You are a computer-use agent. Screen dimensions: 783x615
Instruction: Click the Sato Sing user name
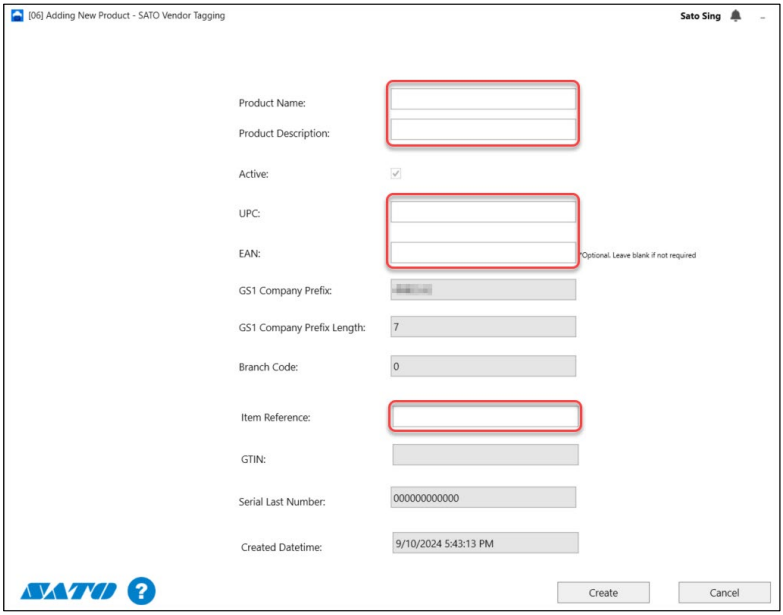(700, 16)
